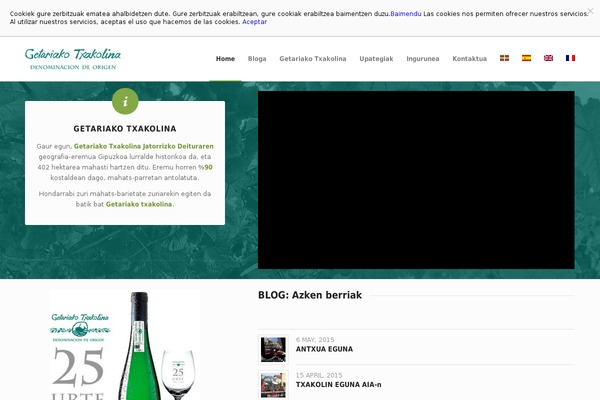Screen dimensions: 600x400
Task: Click the TXAKOLIN EGUNA AIA-n thumbnail
Action: [x=273, y=385]
